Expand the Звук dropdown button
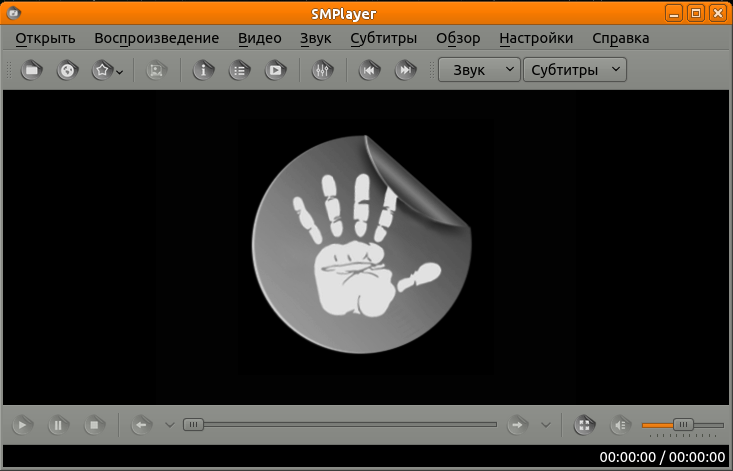The width and height of the screenshot is (733, 471). click(479, 70)
